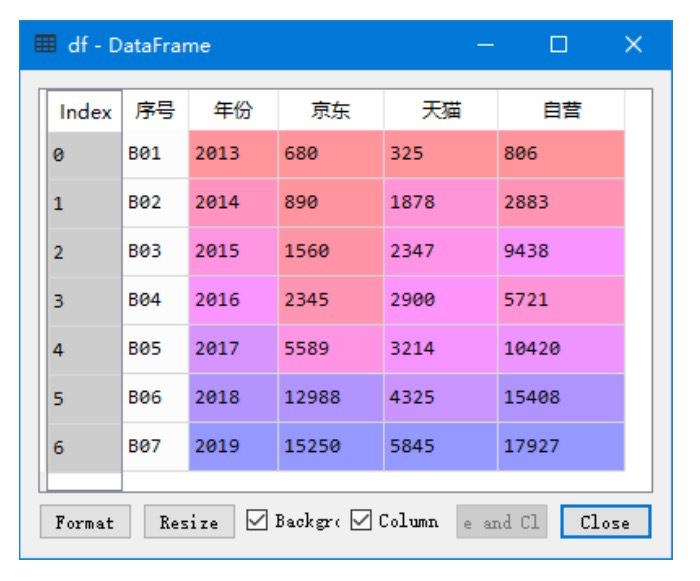
Task: Click the Close button
Action: pos(605,522)
